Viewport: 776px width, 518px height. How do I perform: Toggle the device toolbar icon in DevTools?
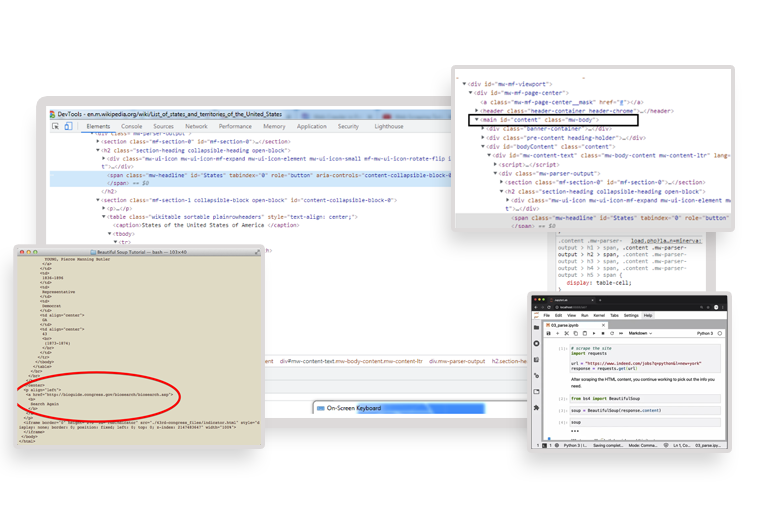[69, 126]
